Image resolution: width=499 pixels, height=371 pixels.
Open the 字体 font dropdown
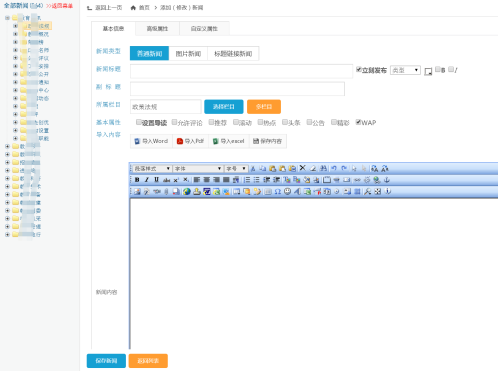tap(198, 169)
